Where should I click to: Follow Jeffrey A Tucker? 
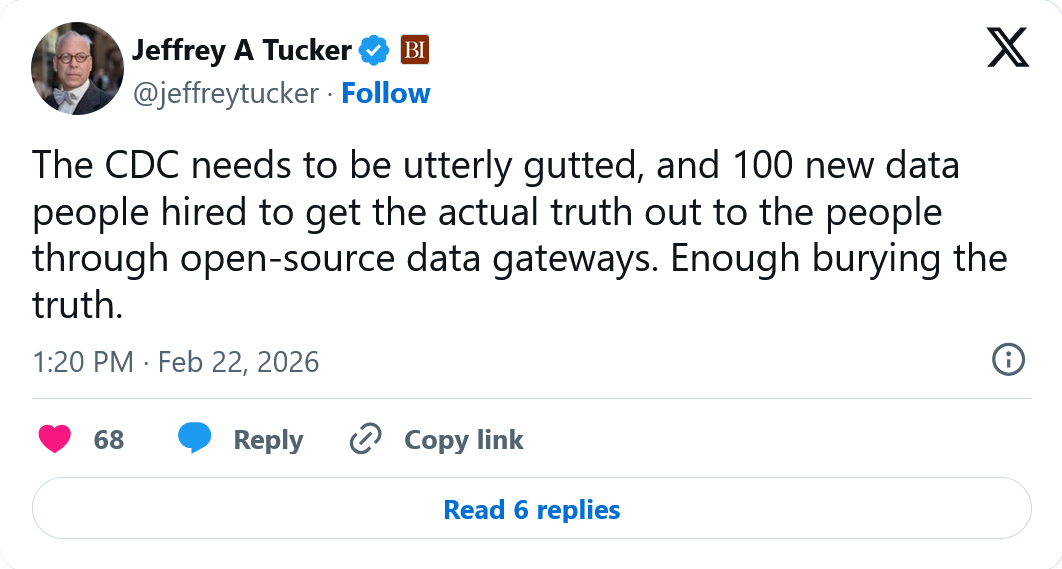pos(386,93)
